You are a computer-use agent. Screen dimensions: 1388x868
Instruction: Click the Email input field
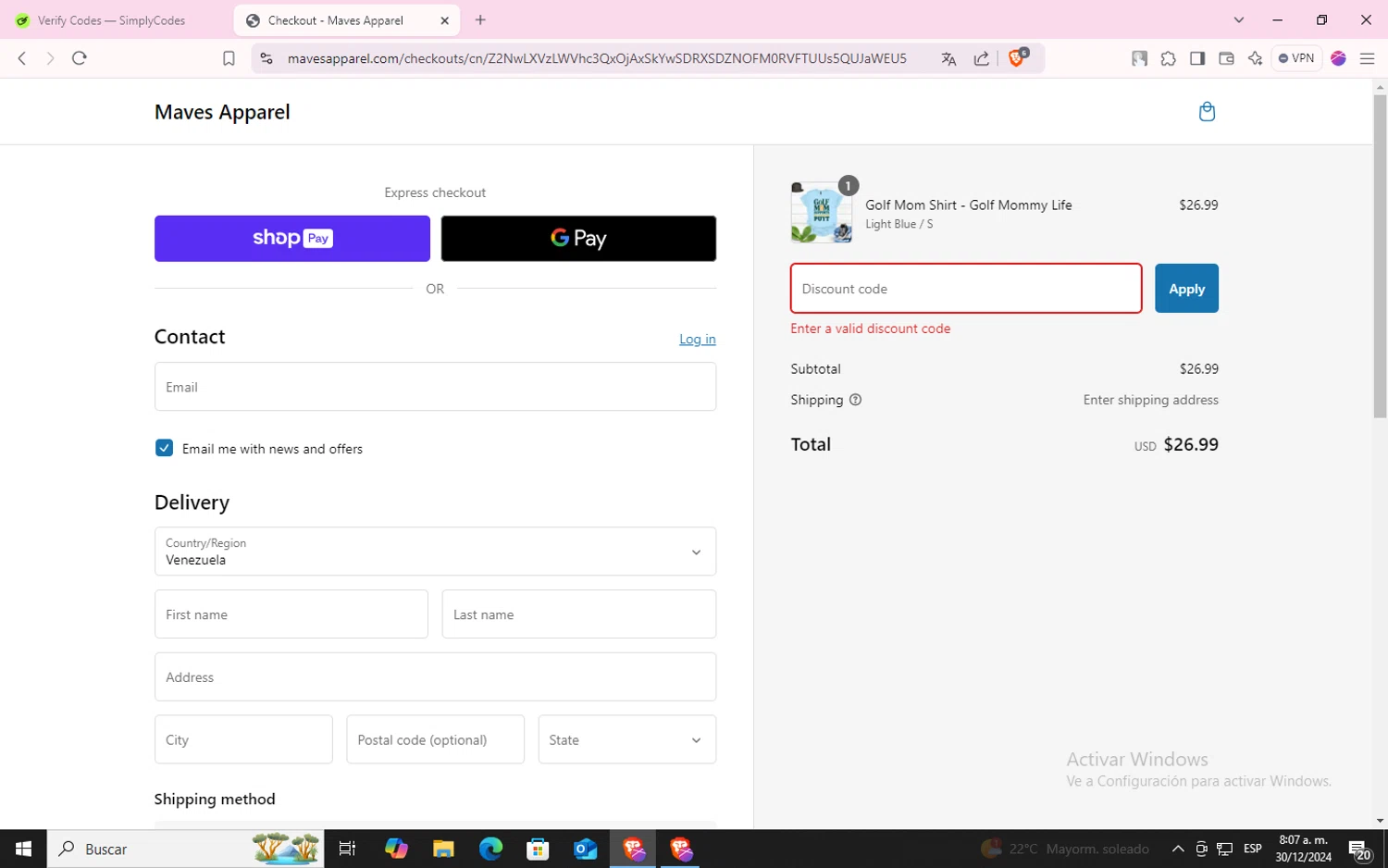(435, 387)
